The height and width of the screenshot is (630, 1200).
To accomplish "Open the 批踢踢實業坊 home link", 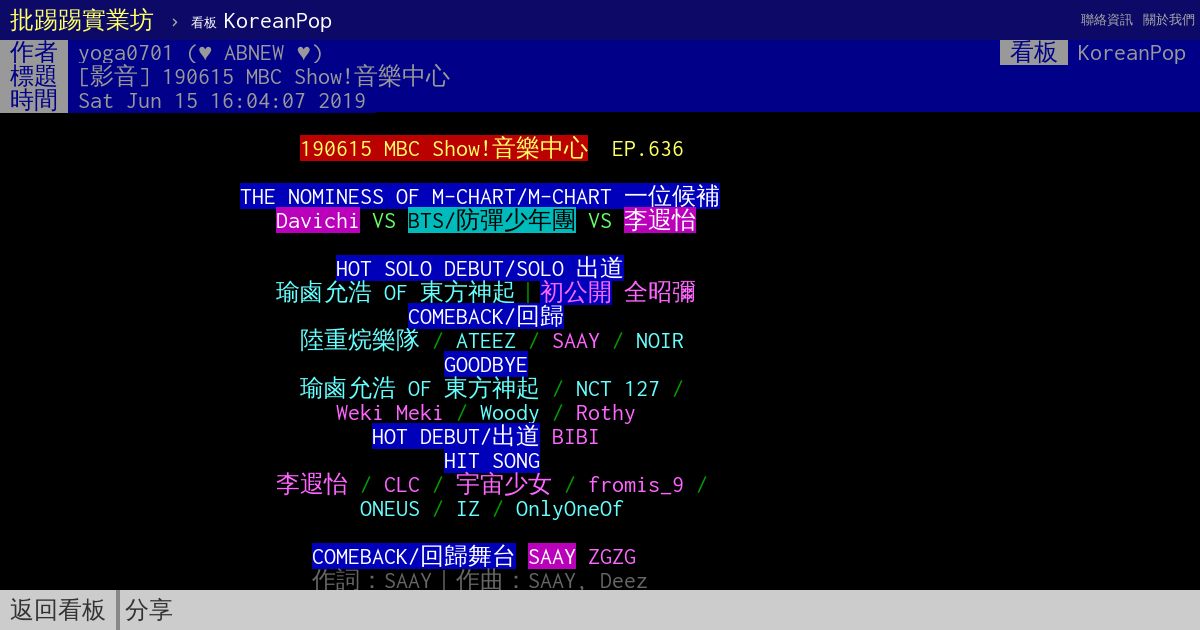I will coord(82,20).
